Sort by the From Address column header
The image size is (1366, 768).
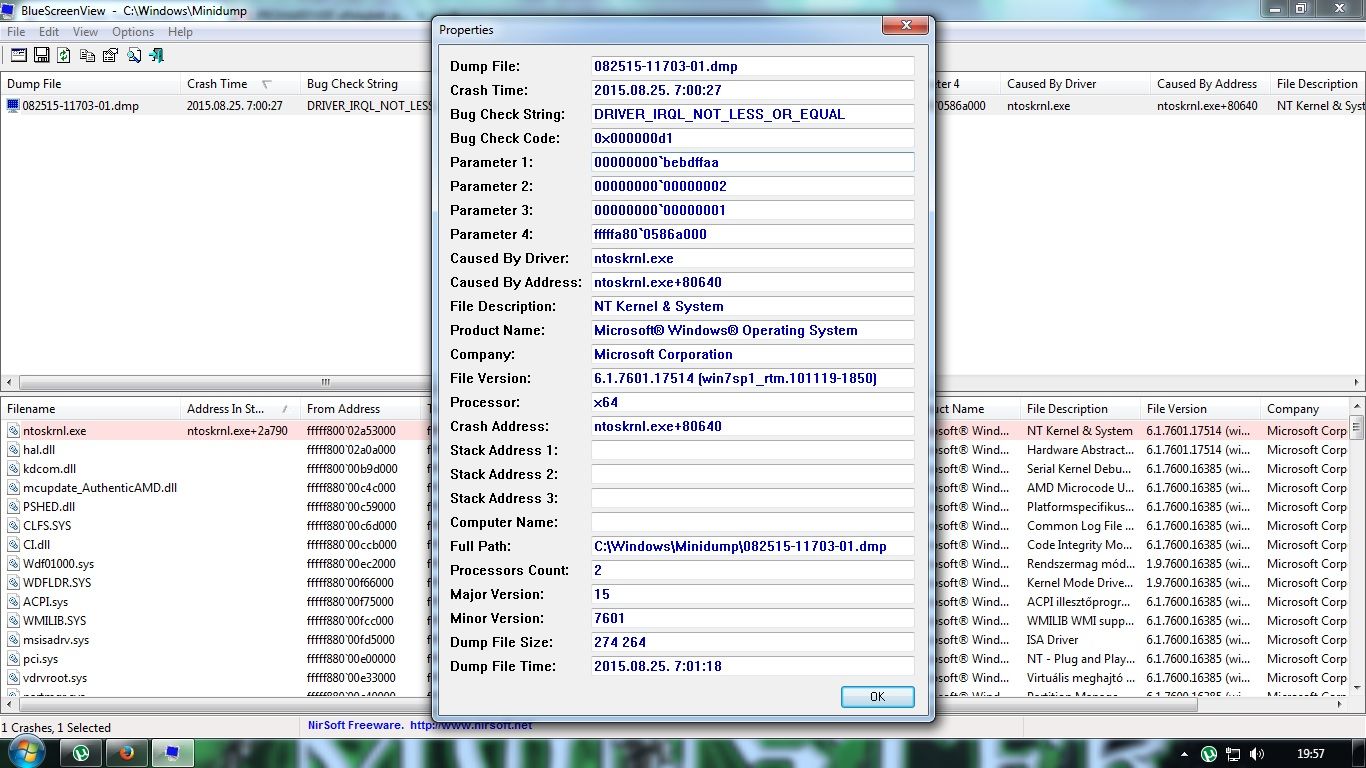pyautogui.click(x=360, y=409)
